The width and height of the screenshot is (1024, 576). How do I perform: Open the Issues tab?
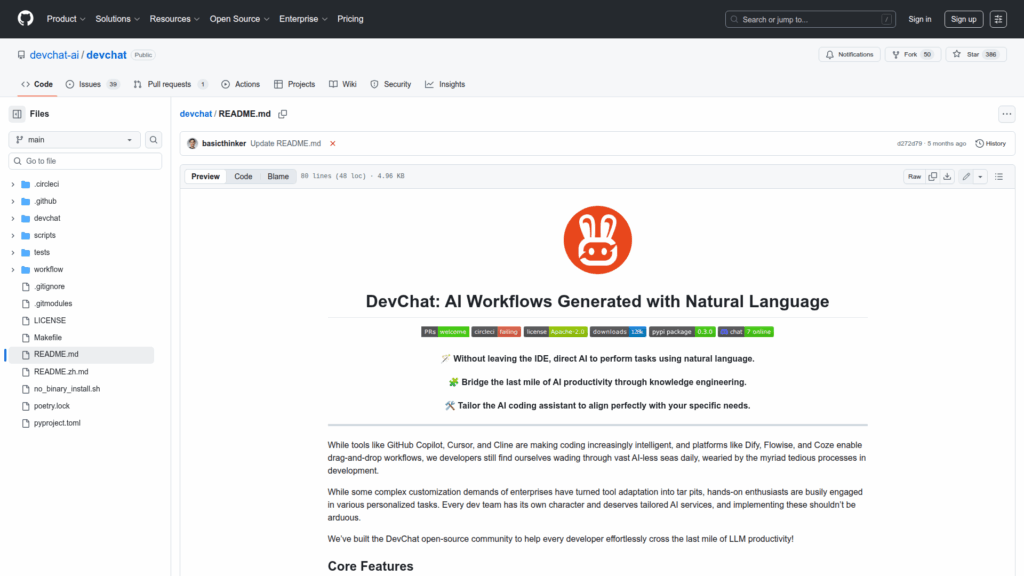click(91, 84)
